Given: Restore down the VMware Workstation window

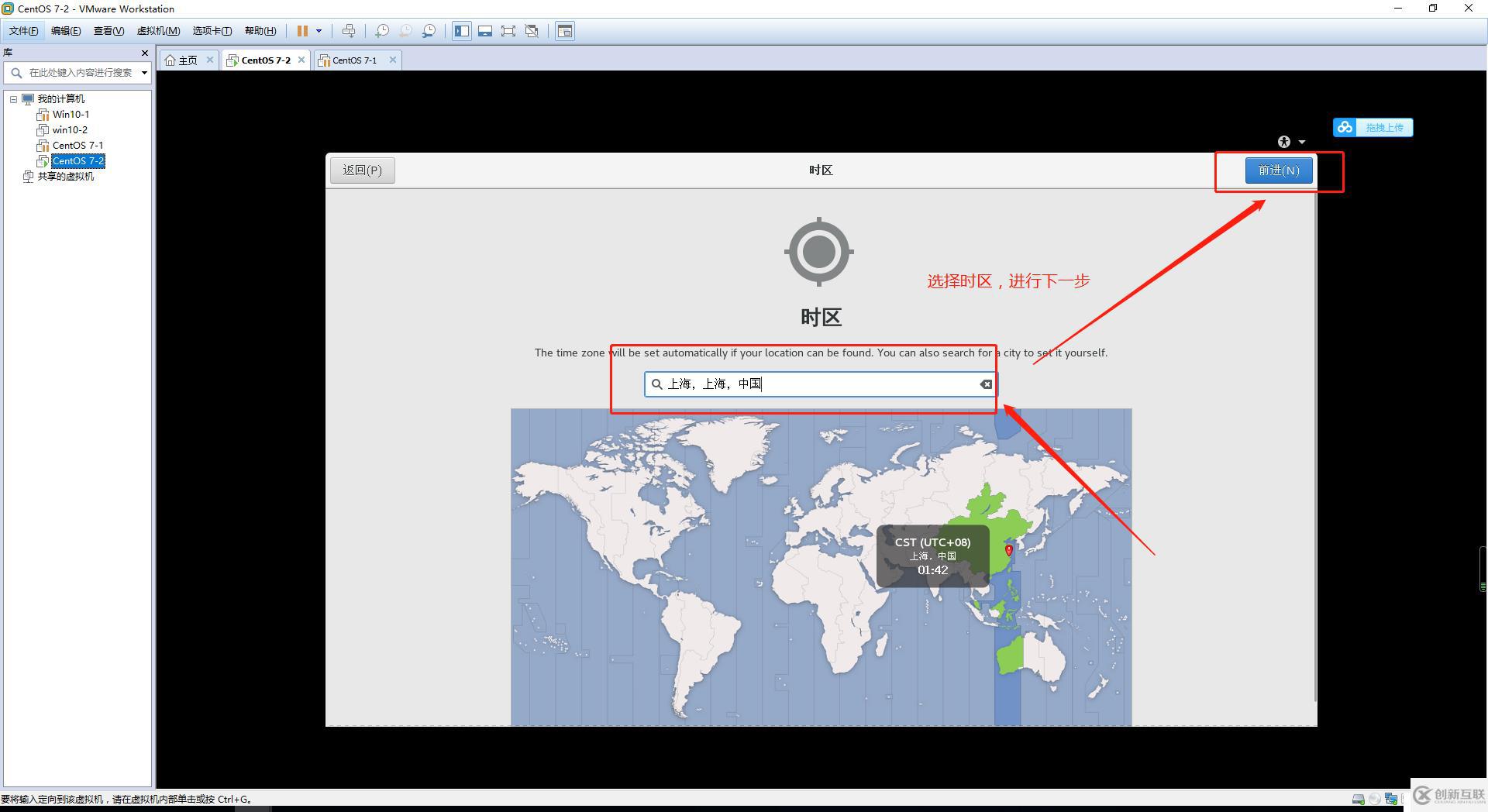Looking at the screenshot, I should (x=1433, y=9).
